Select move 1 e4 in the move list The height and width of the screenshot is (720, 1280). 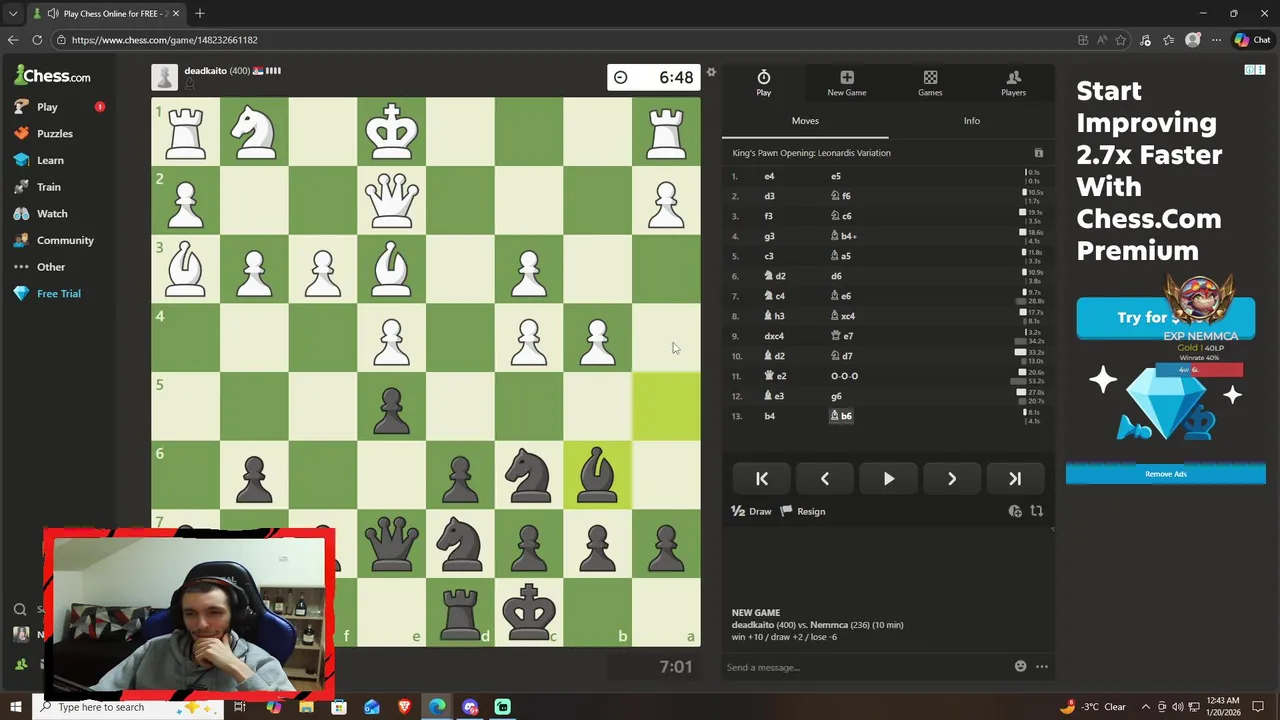(x=769, y=176)
